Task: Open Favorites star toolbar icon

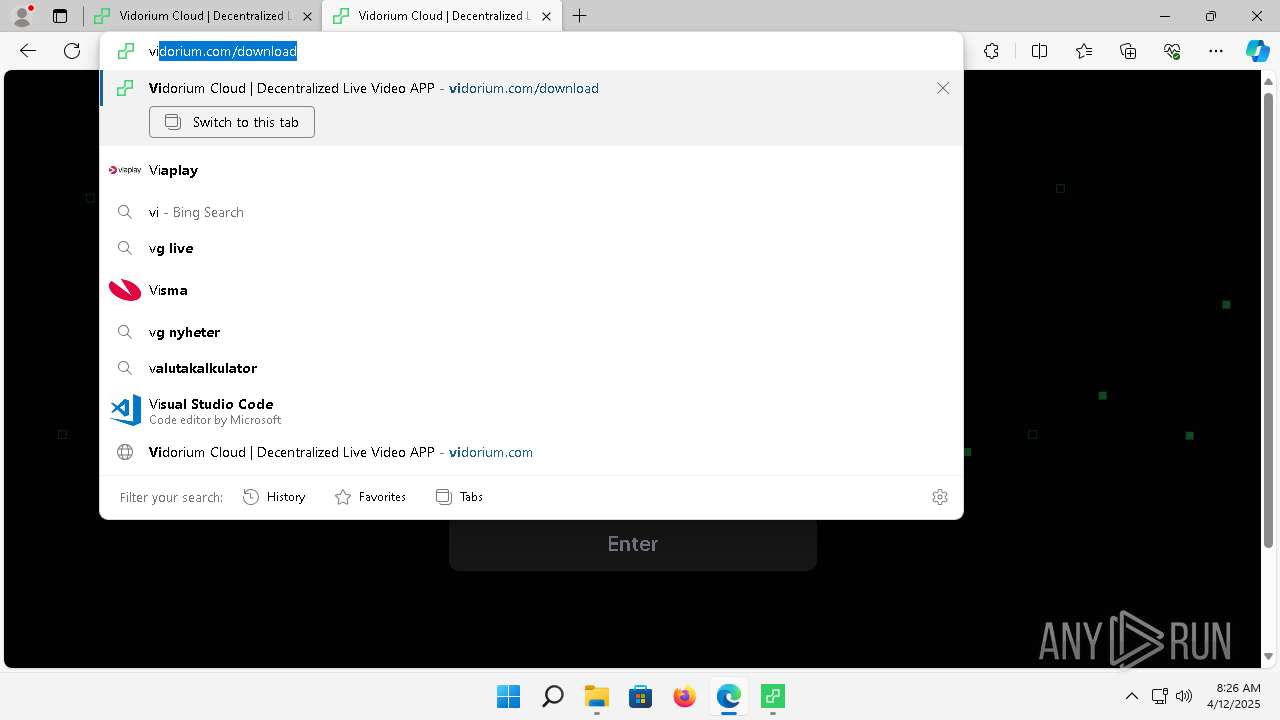Action: point(1084,51)
